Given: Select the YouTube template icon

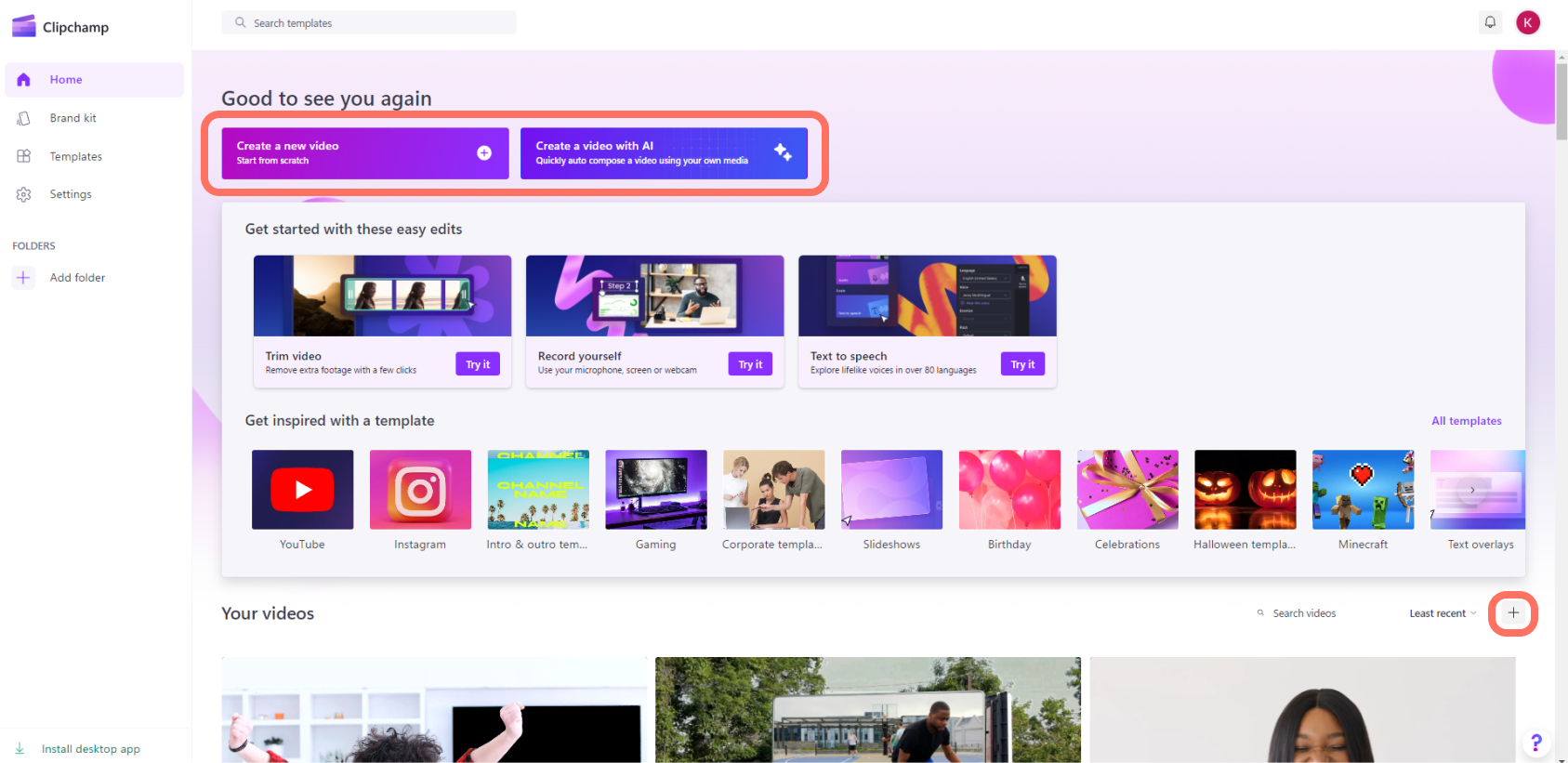Looking at the screenshot, I should (302, 490).
